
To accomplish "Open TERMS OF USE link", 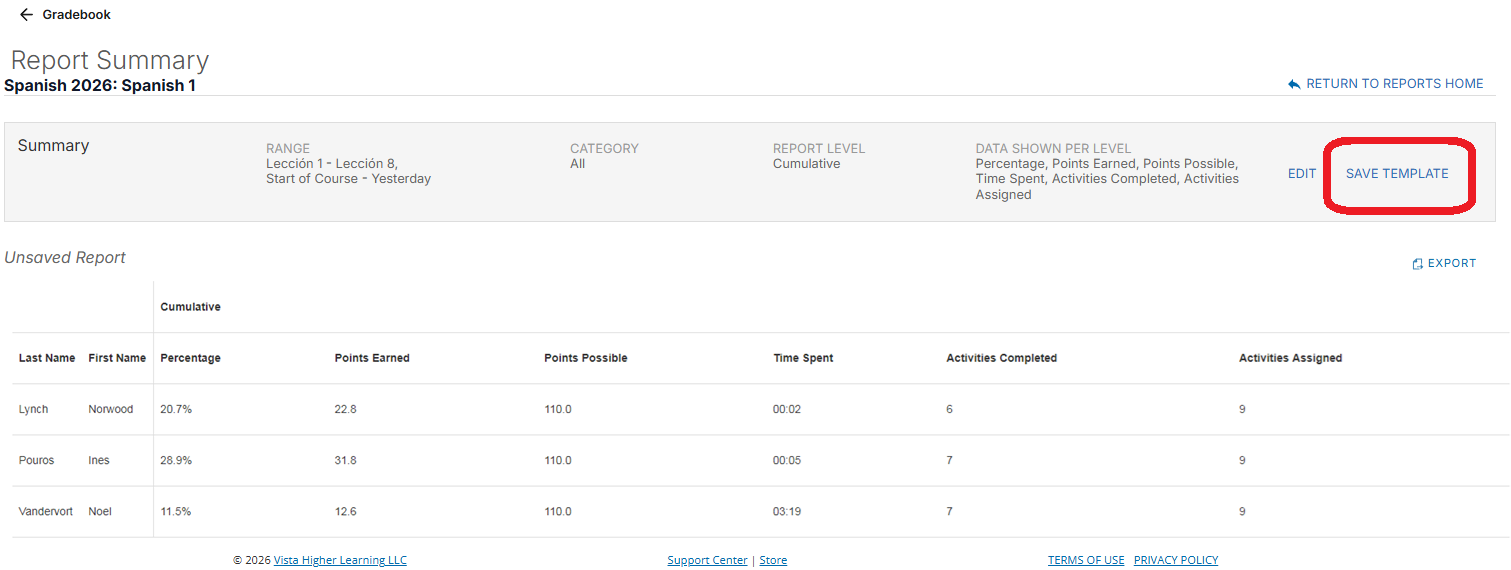I will pyautogui.click(x=1086, y=561).
